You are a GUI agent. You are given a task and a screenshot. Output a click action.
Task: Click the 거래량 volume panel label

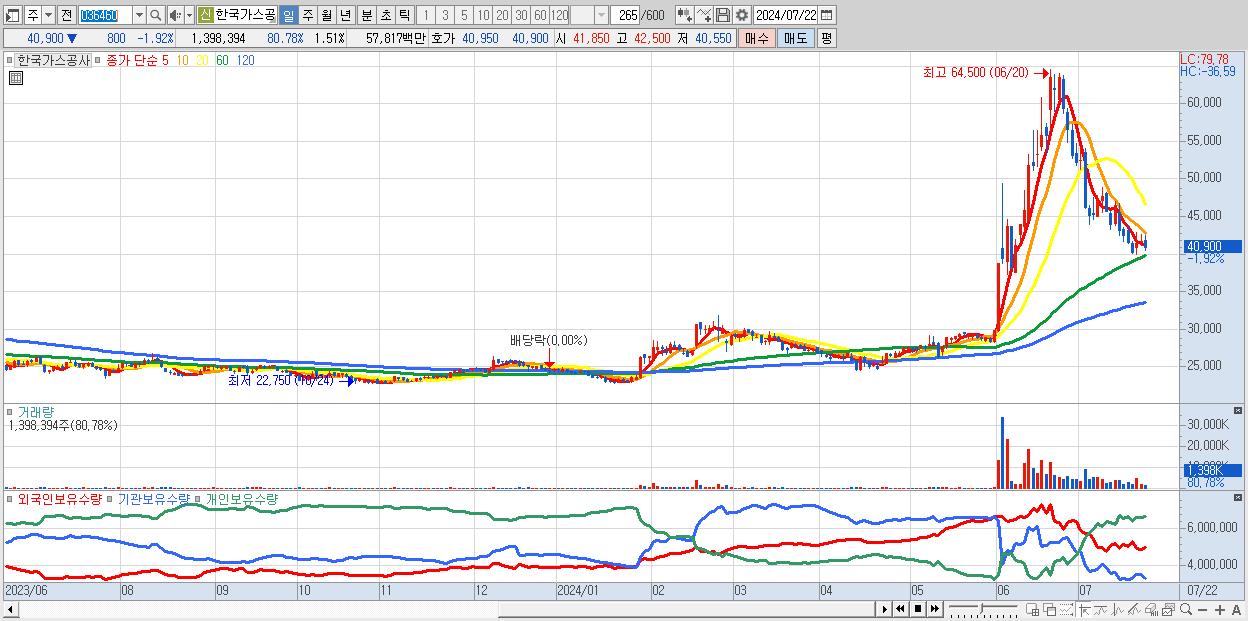tap(36, 411)
